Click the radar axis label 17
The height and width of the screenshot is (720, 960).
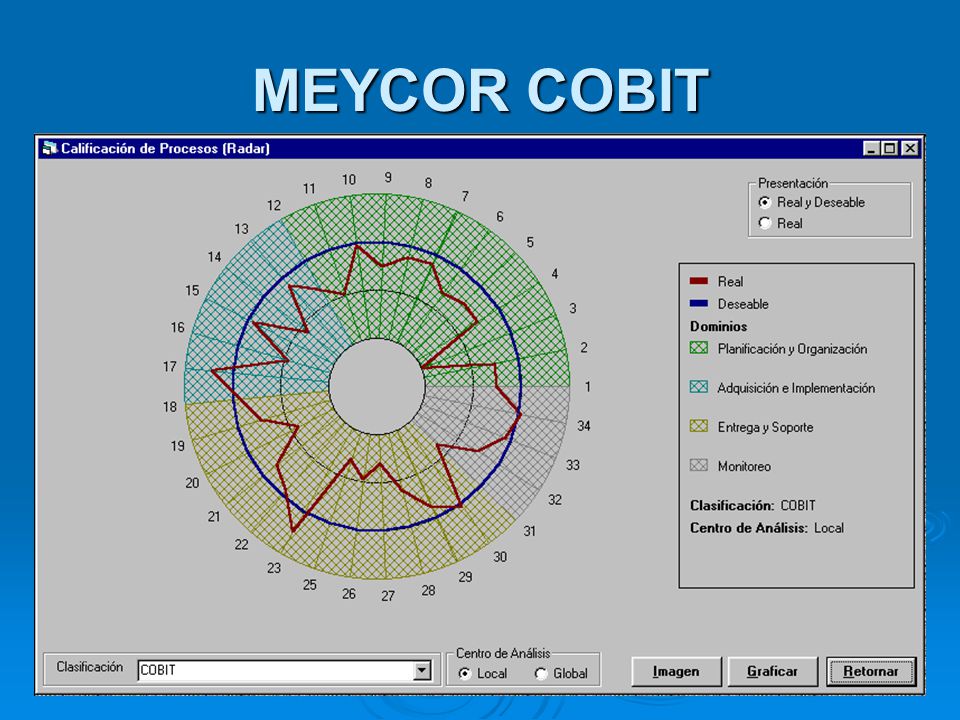170,367
